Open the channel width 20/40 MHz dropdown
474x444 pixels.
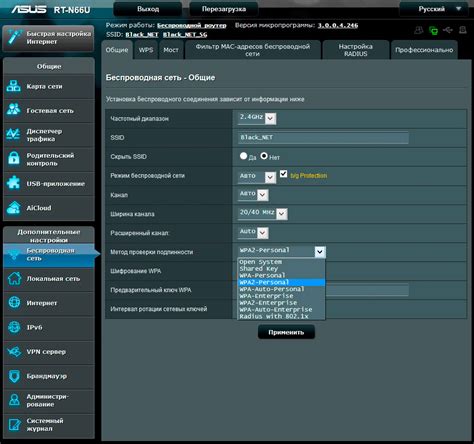click(x=263, y=213)
